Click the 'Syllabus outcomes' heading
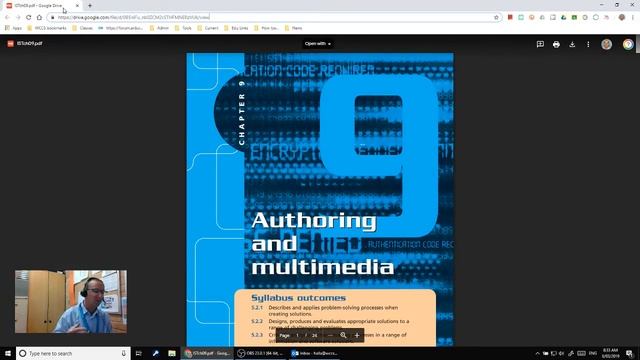This screenshot has height=360, width=640. 298,298
